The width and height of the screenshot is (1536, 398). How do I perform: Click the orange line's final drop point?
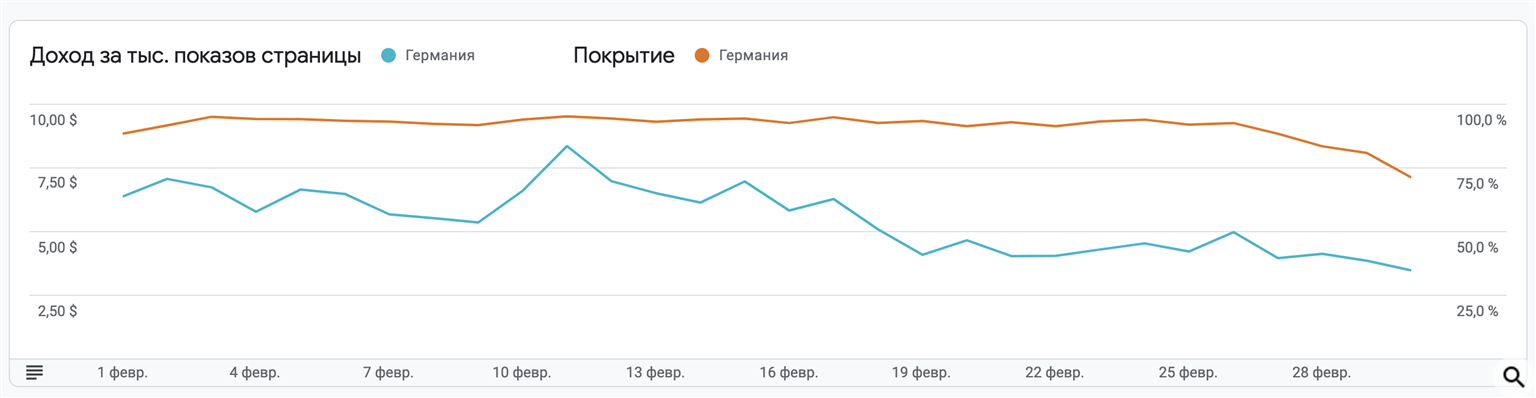1410,177
